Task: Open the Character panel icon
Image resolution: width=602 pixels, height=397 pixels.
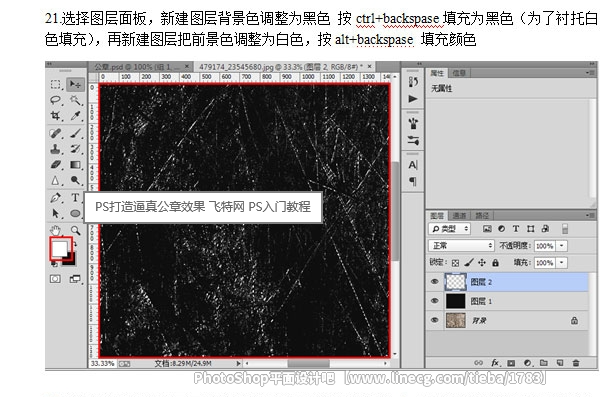Action: (413, 165)
